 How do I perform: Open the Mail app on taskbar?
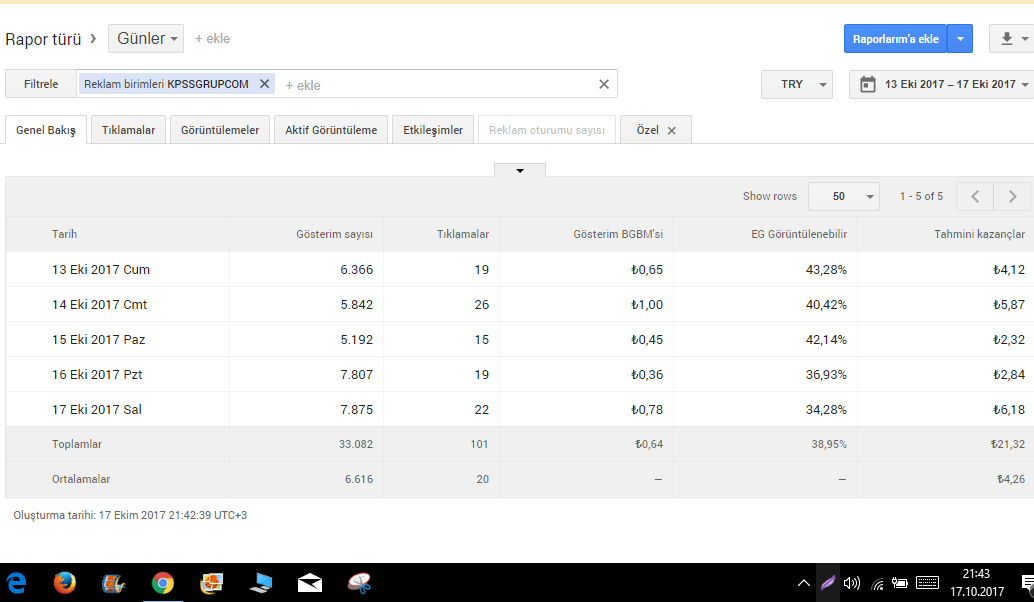(x=310, y=583)
